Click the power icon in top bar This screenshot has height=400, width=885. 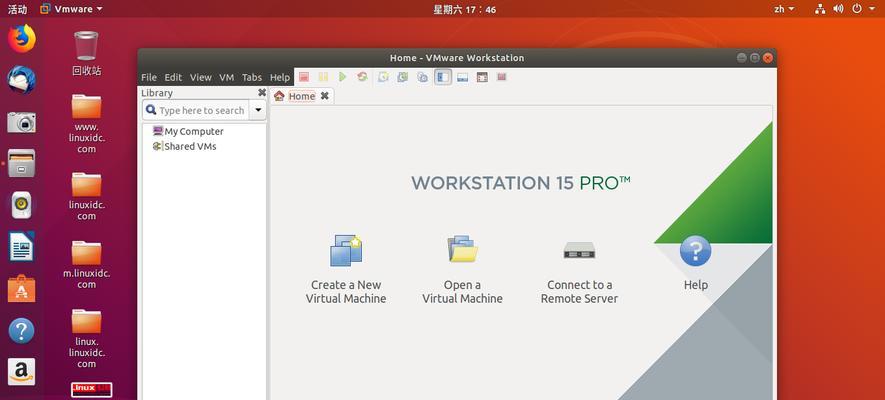(857, 9)
